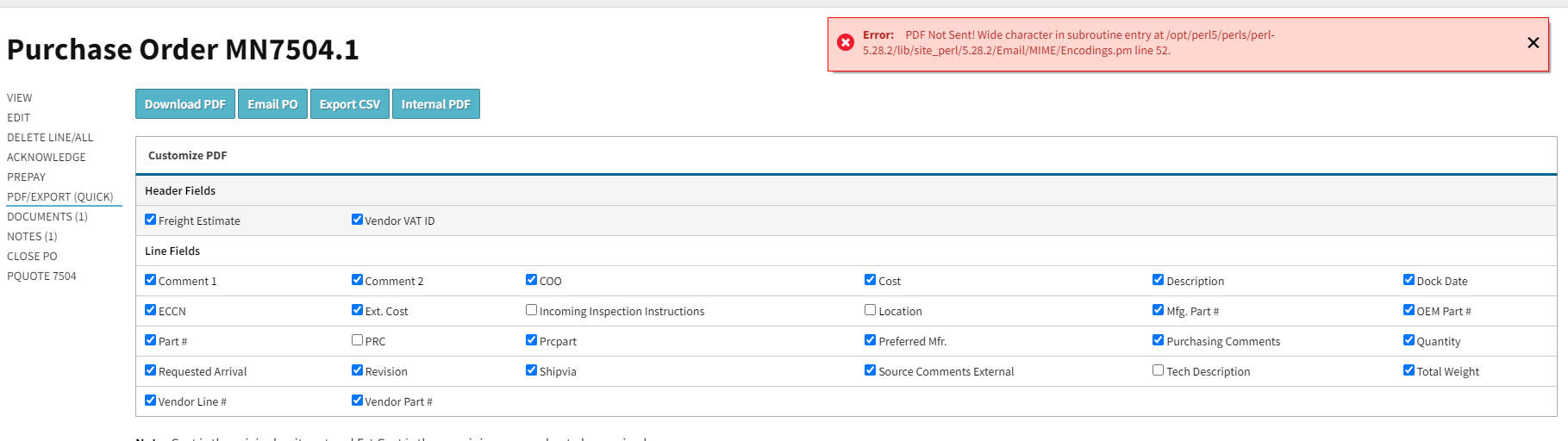
Task: Enable Incoming Inspection Instructions checkbox
Action: tap(531, 310)
